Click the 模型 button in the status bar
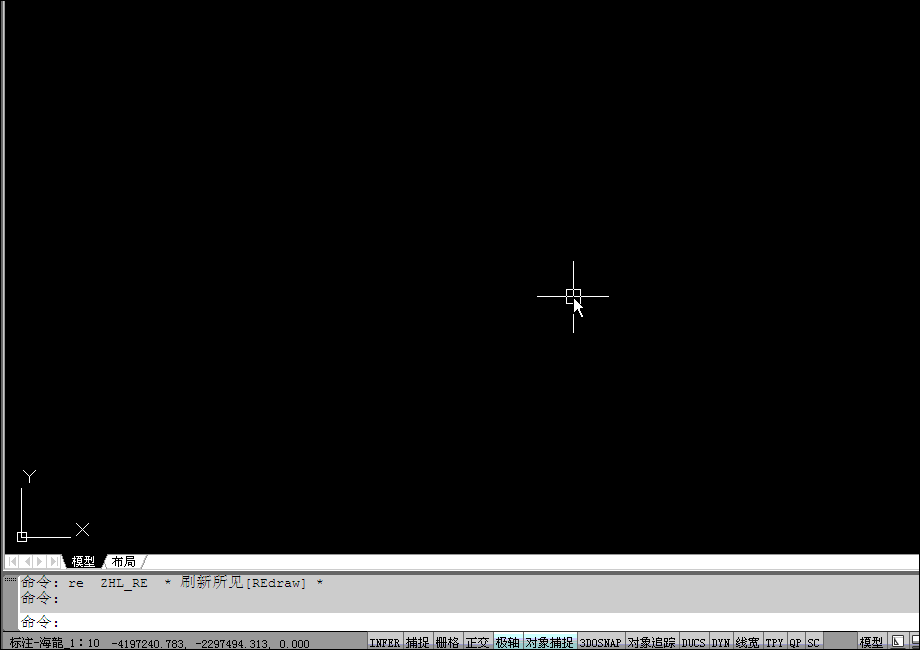The image size is (920, 650). click(x=871, y=642)
